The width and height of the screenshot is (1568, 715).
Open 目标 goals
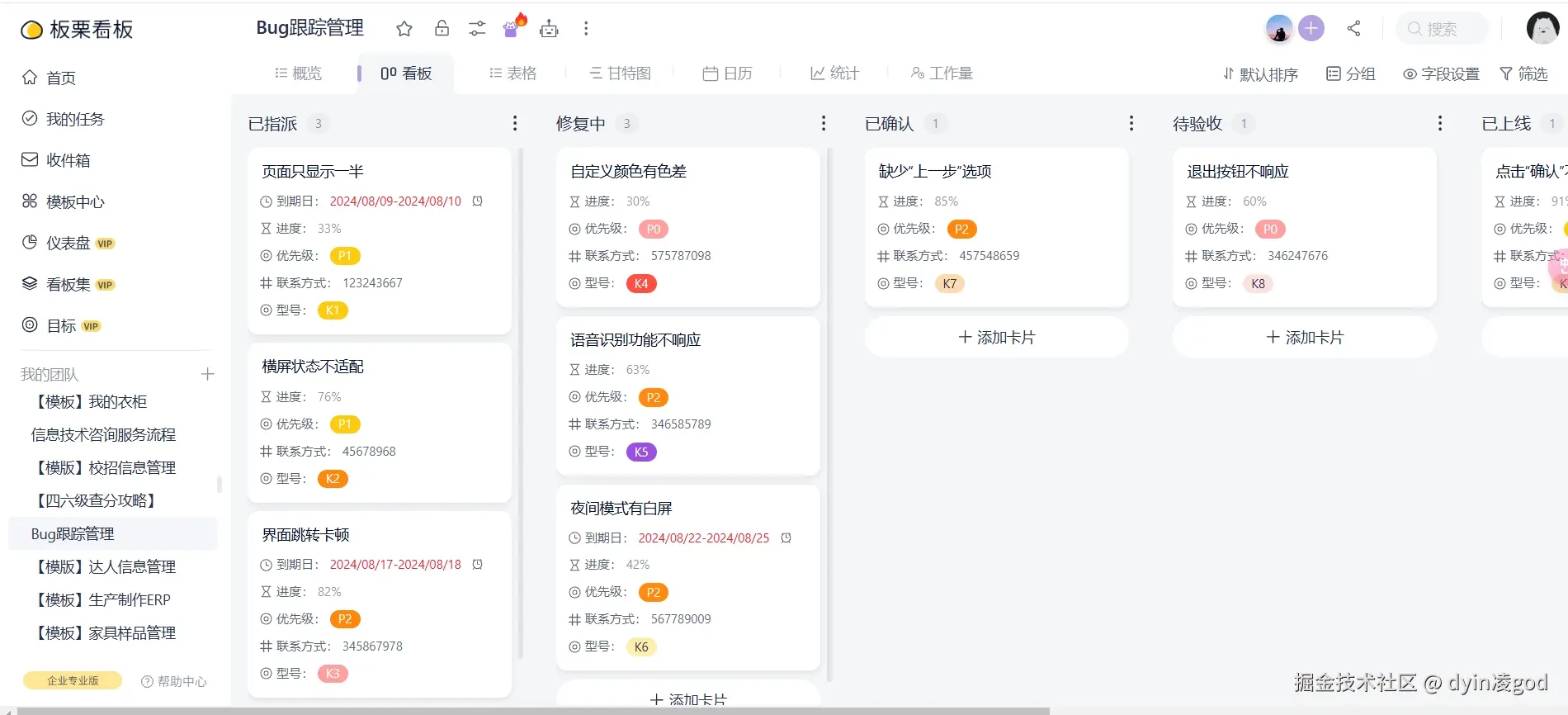(61, 325)
